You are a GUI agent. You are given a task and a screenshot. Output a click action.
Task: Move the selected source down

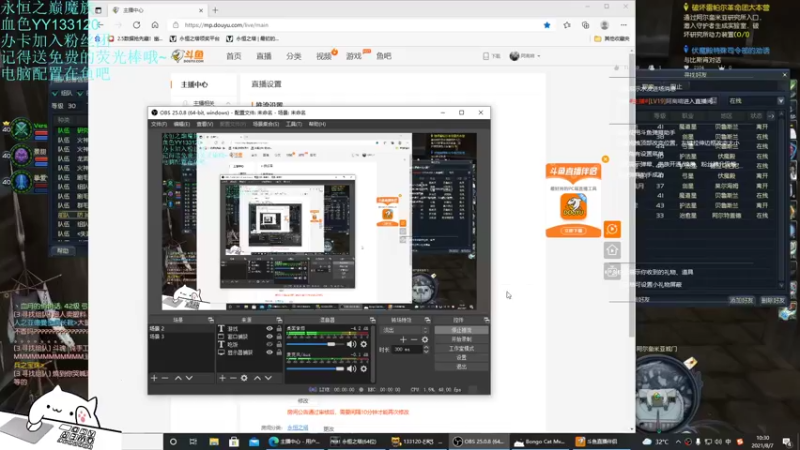click(268, 378)
